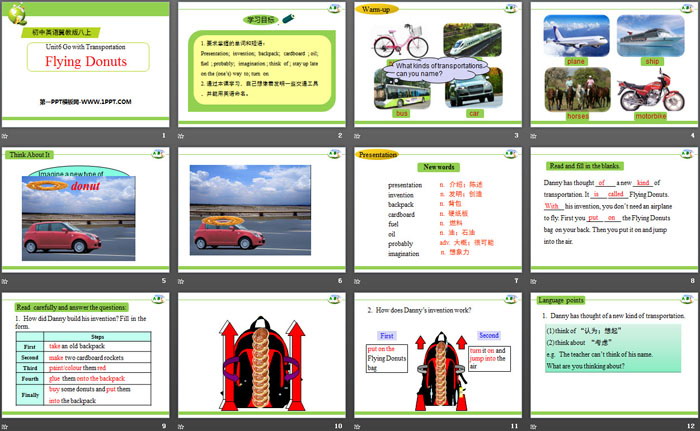The width and height of the screenshot is (700, 431).
Task: Click the 'Second' step label on slide 11
Action: coord(488,335)
